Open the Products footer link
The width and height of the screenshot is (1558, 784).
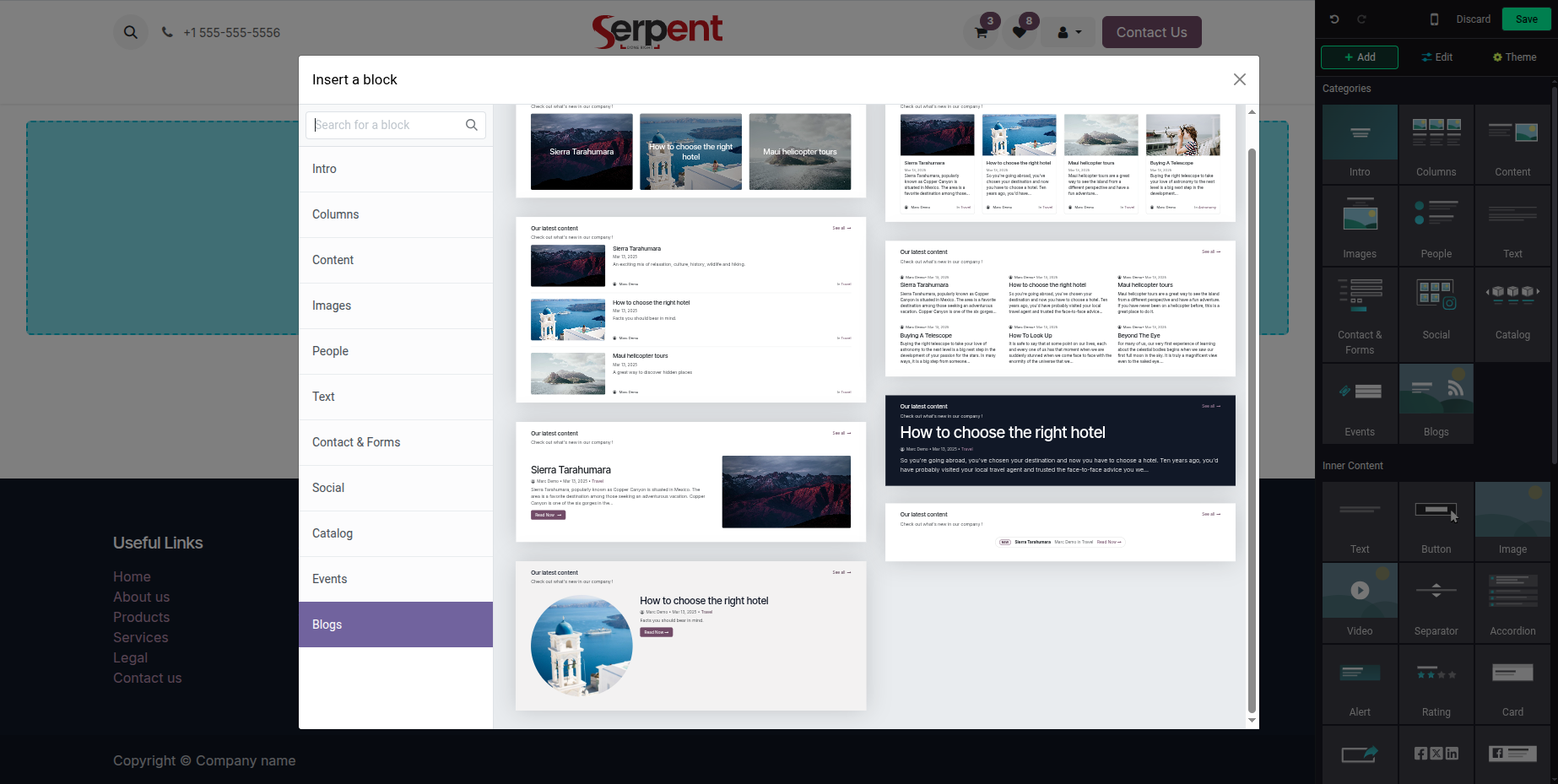point(141,617)
